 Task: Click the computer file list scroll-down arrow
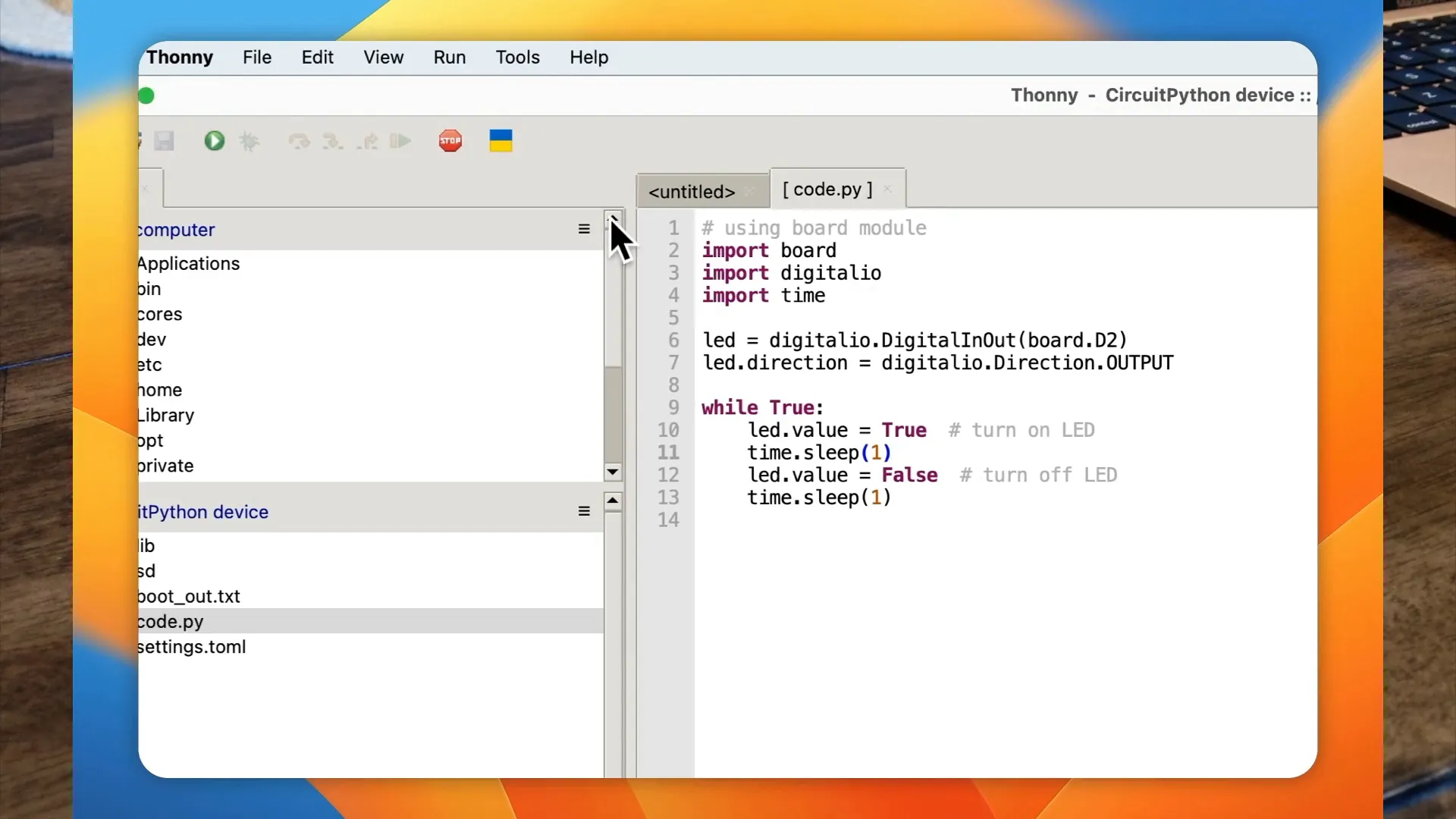[x=613, y=472]
